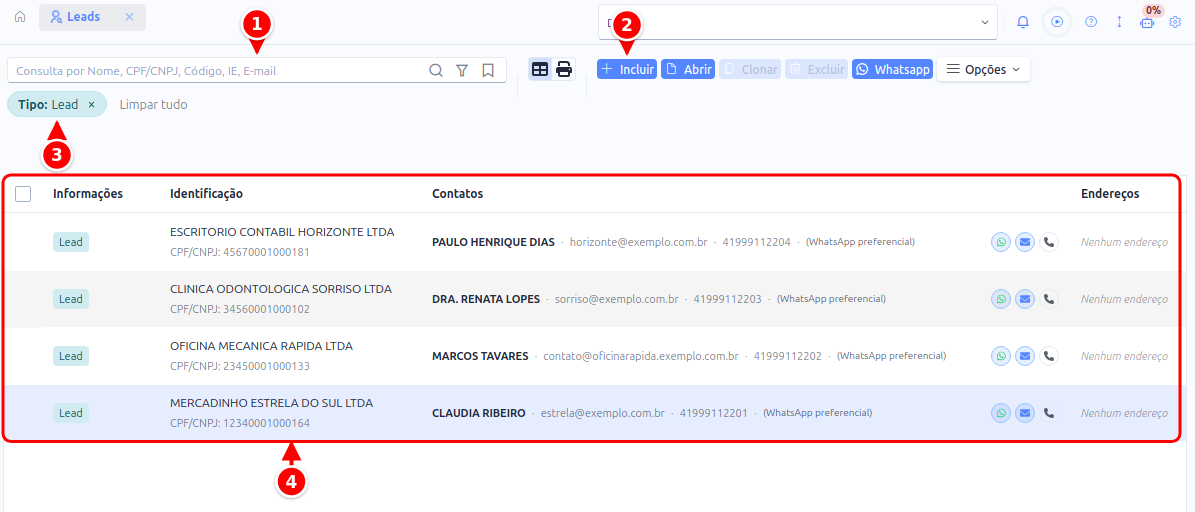The image size is (1195, 512).
Task: Click the Lead badge for Mercadinho Estrela
Action: point(71,413)
